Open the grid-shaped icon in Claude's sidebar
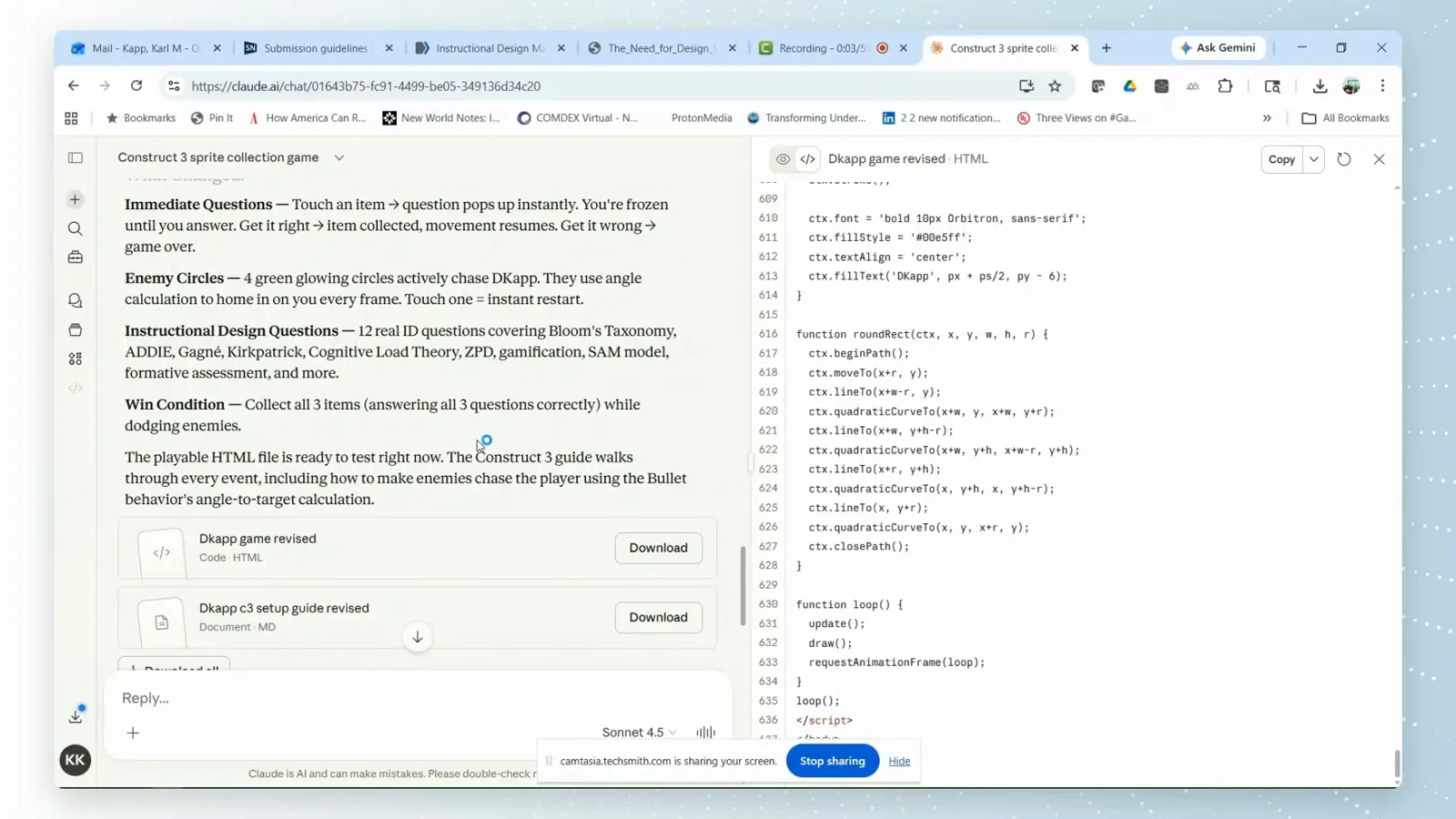Screen dimensions: 1456x819 tap(76, 359)
